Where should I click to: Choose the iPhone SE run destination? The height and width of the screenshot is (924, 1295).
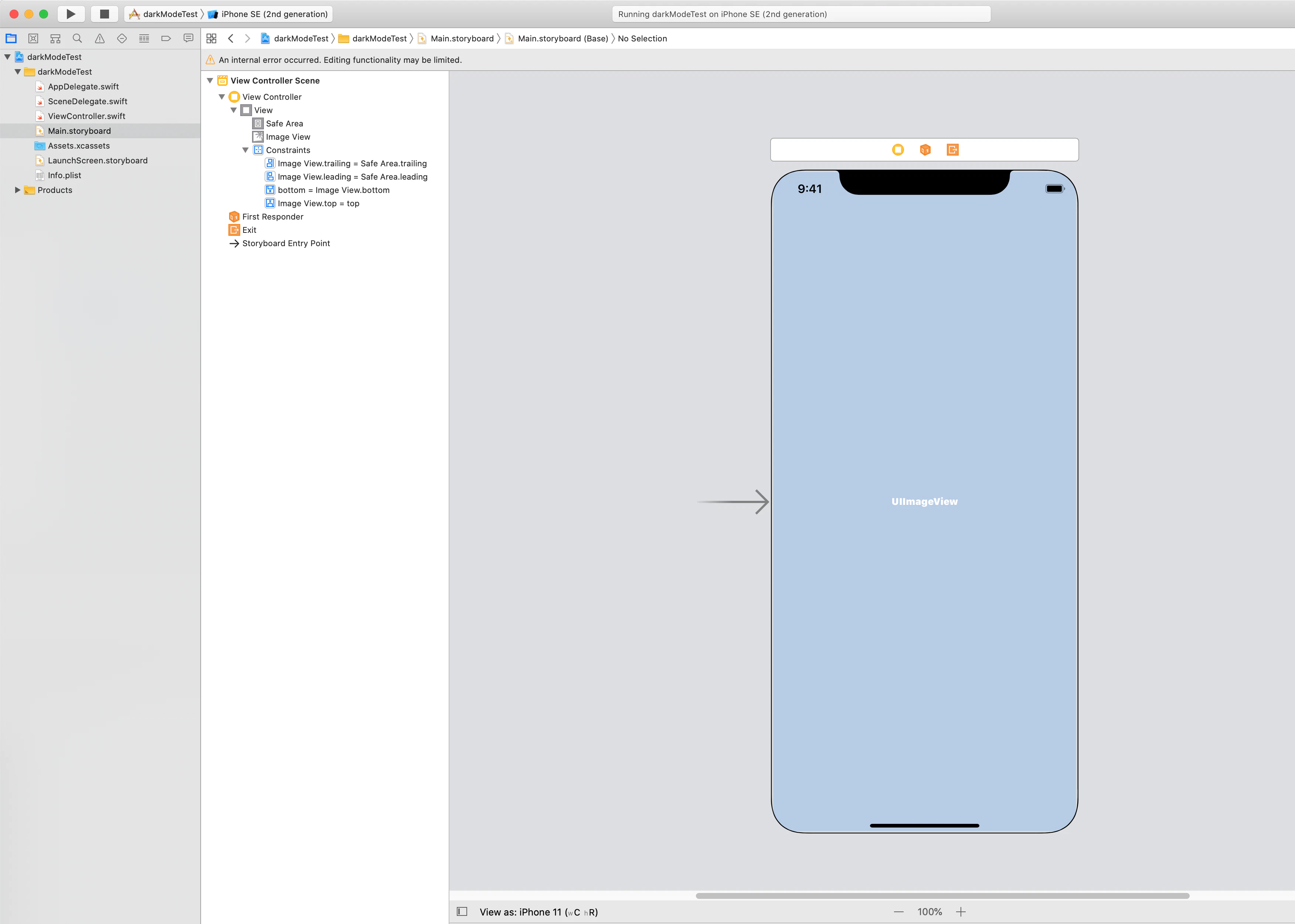(x=268, y=14)
